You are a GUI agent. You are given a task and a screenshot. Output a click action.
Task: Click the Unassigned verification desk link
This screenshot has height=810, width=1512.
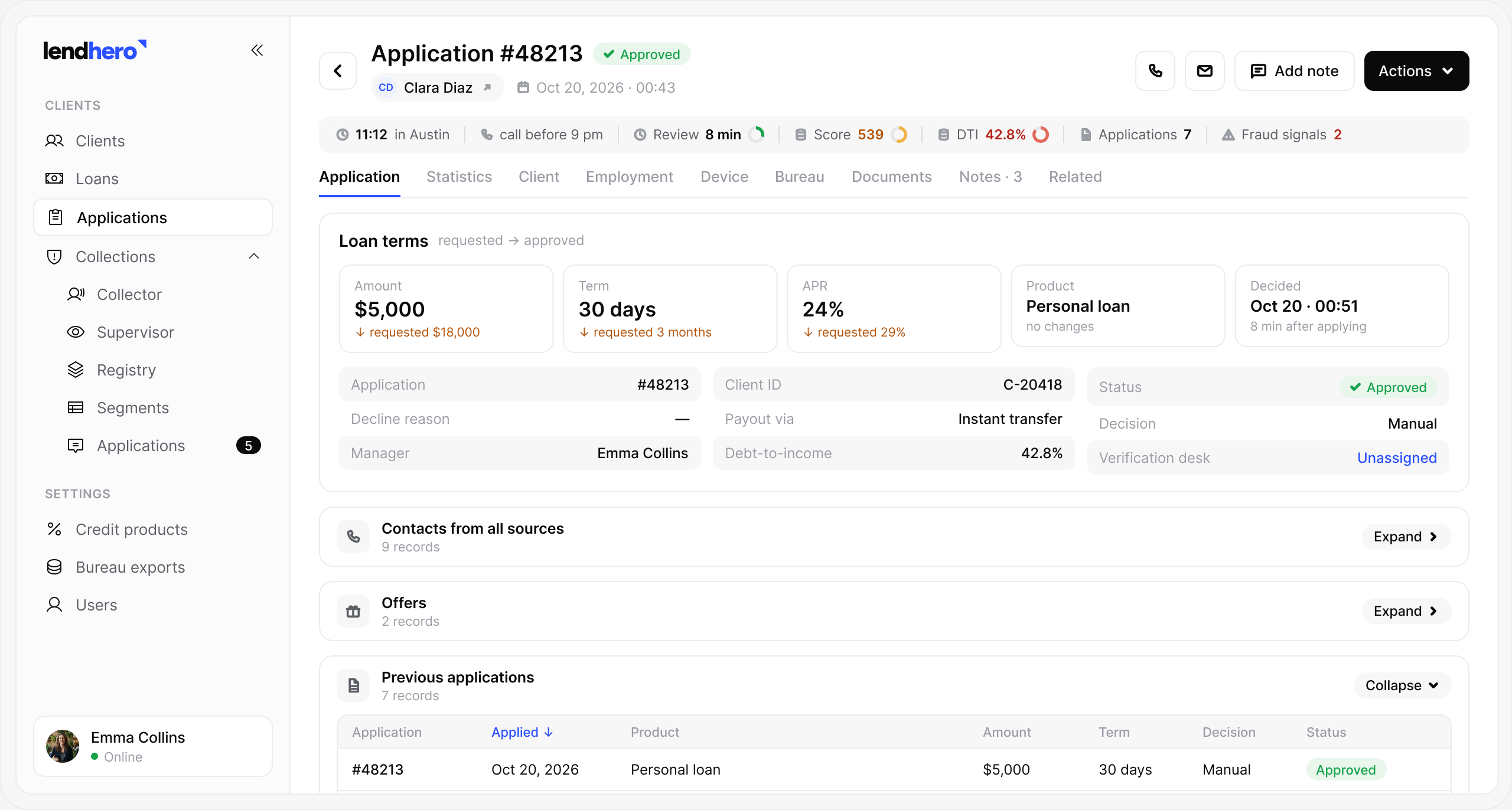coord(1397,458)
